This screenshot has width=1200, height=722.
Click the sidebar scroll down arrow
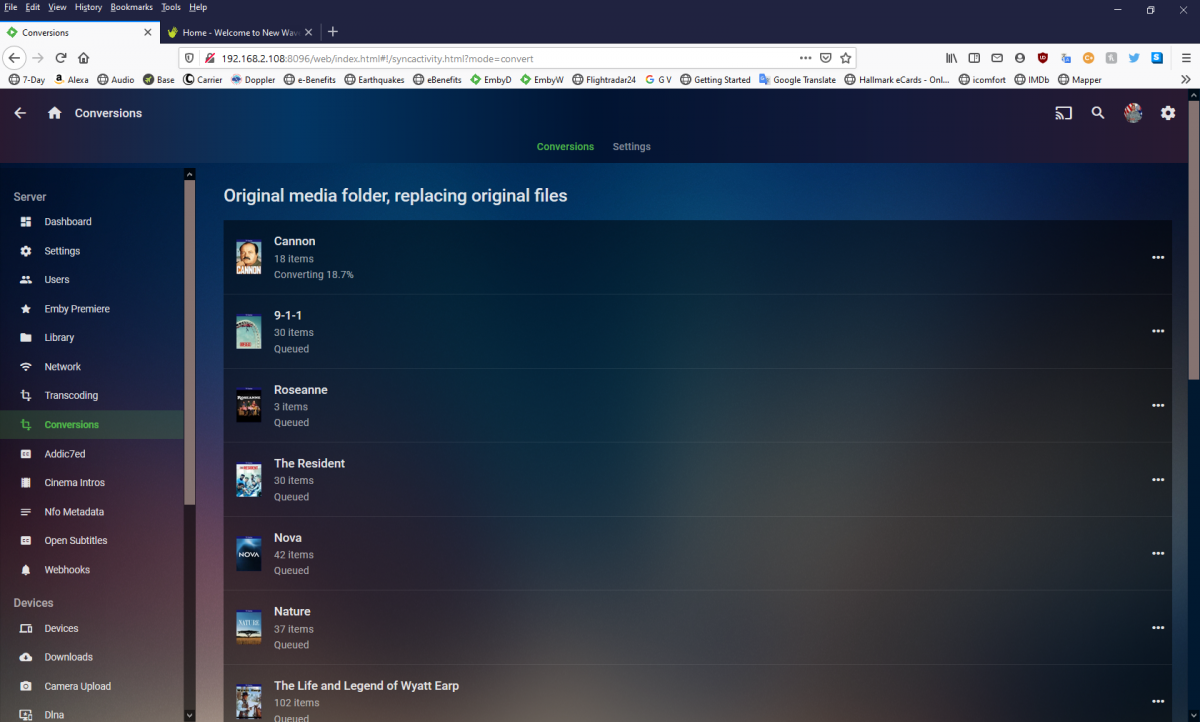pos(190,715)
